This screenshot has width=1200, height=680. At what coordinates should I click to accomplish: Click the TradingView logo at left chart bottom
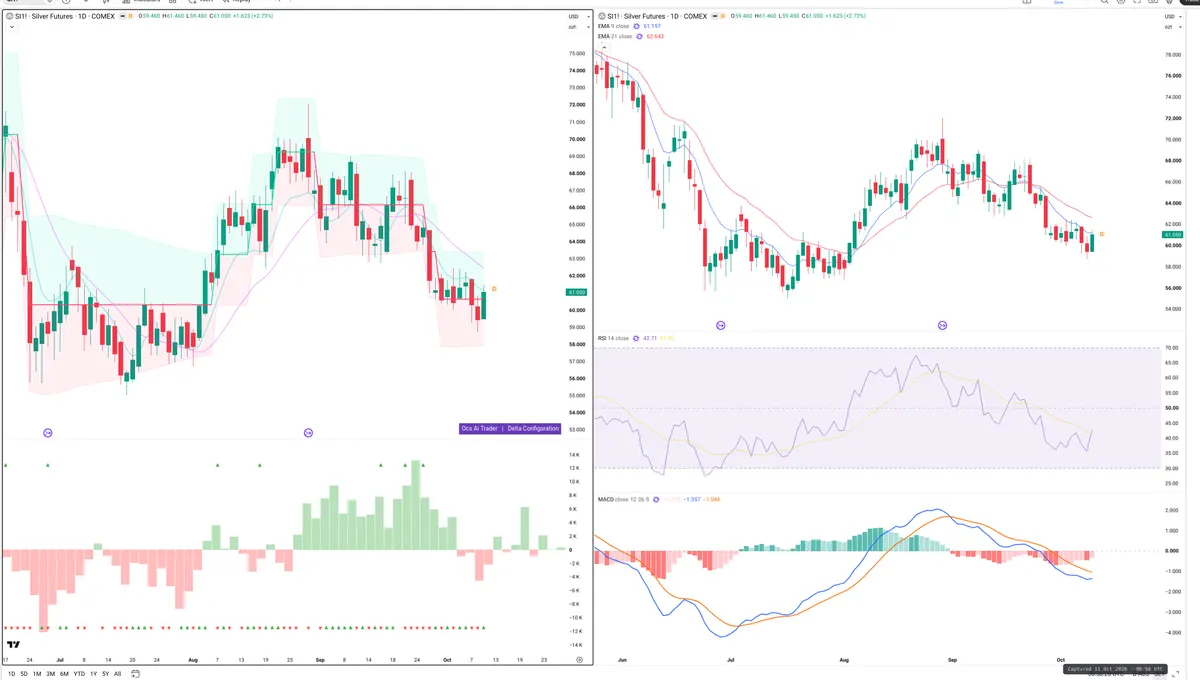(x=14, y=645)
